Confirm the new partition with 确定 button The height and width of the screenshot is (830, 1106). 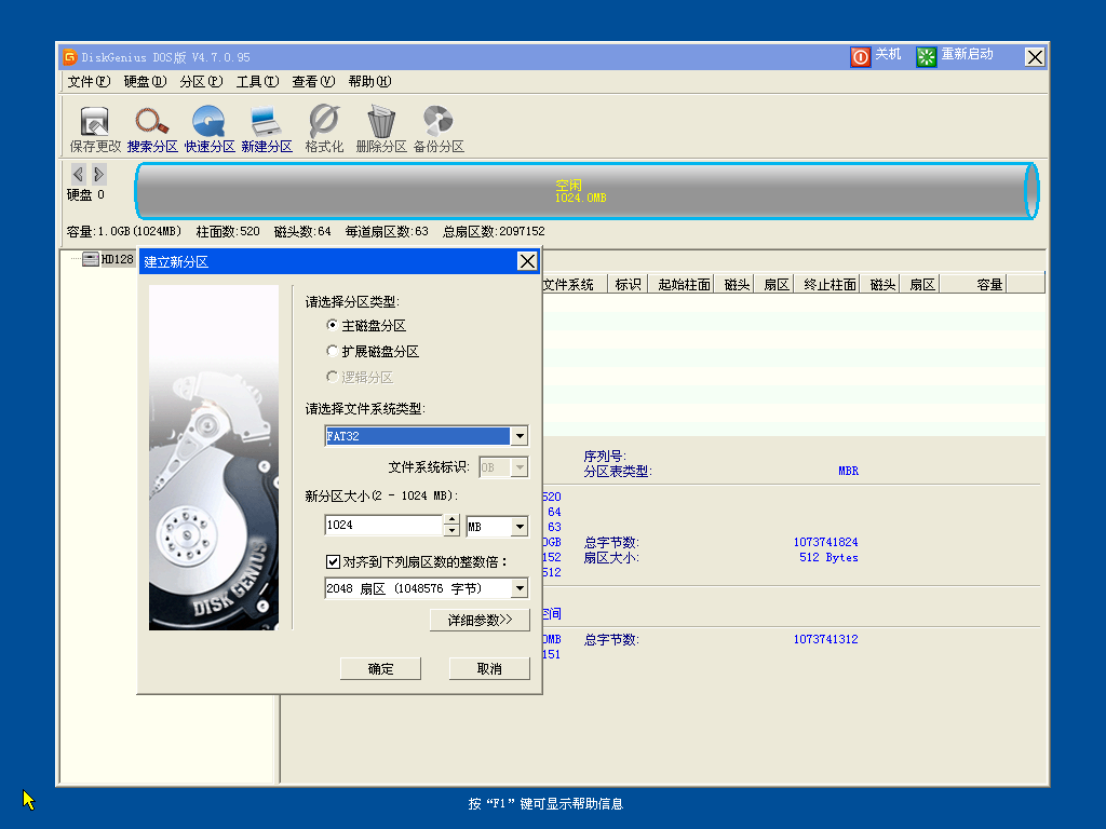click(380, 669)
